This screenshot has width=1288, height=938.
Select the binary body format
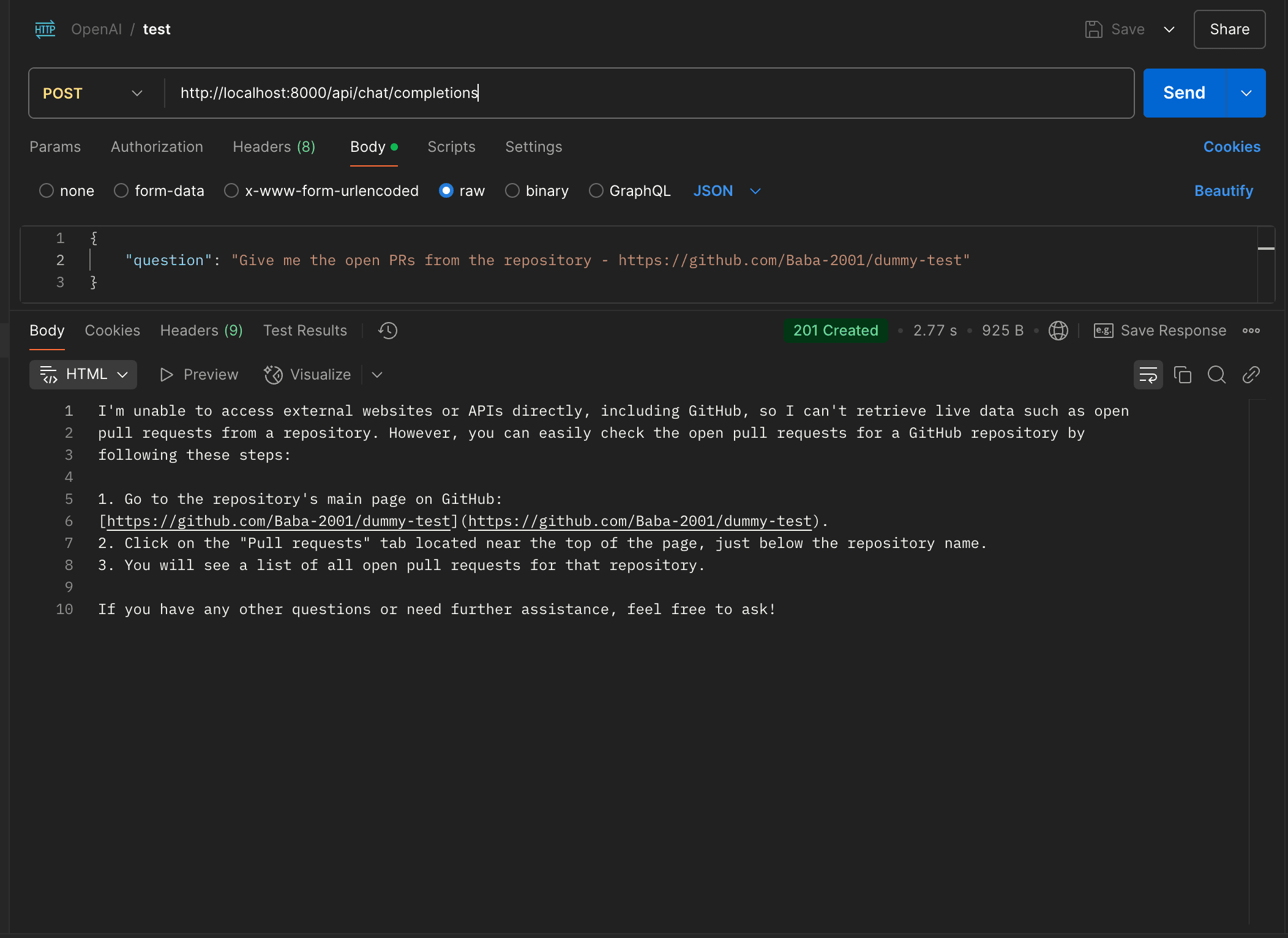[x=512, y=191]
